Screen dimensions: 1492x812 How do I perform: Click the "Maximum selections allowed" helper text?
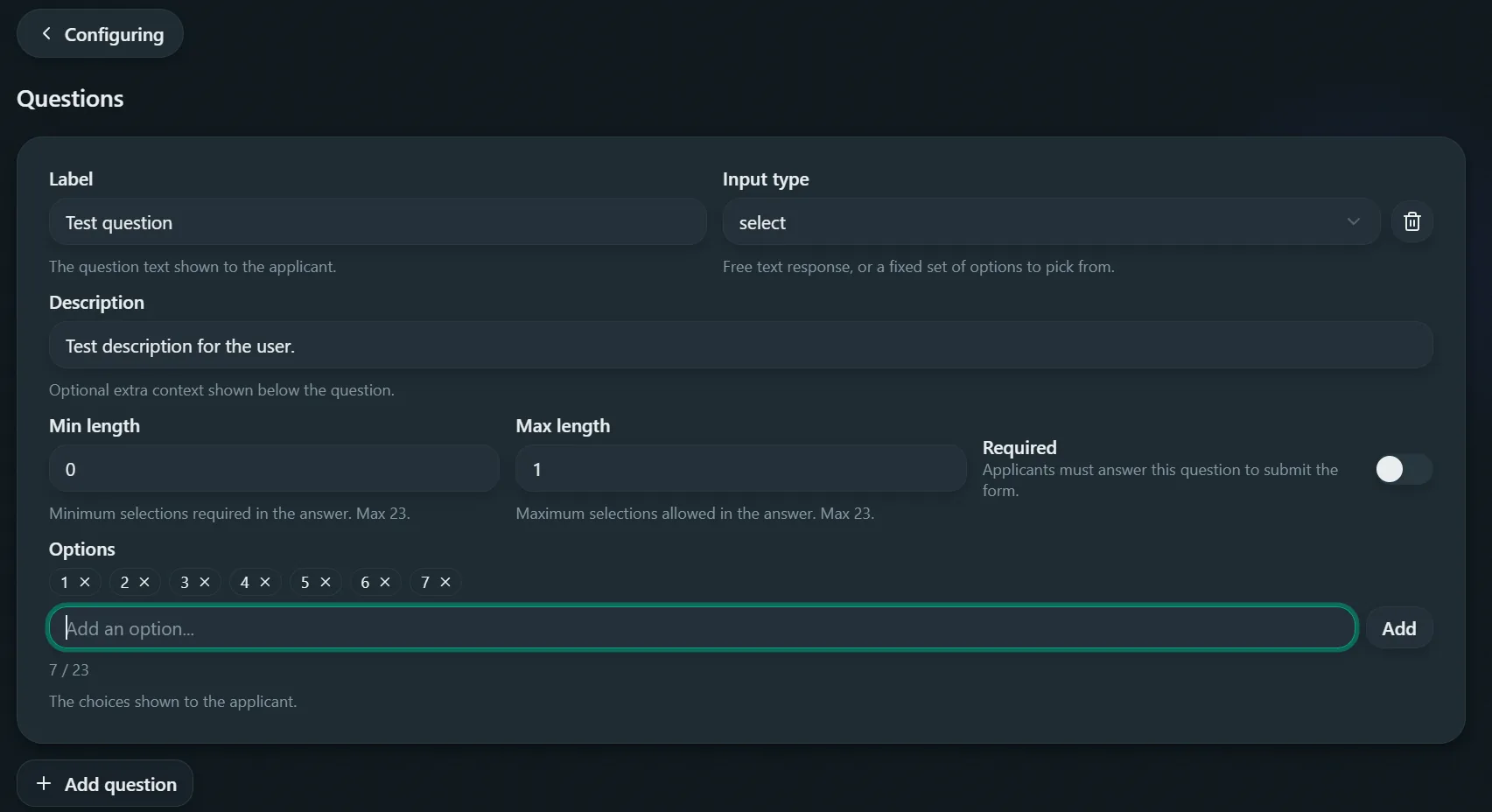point(695,514)
